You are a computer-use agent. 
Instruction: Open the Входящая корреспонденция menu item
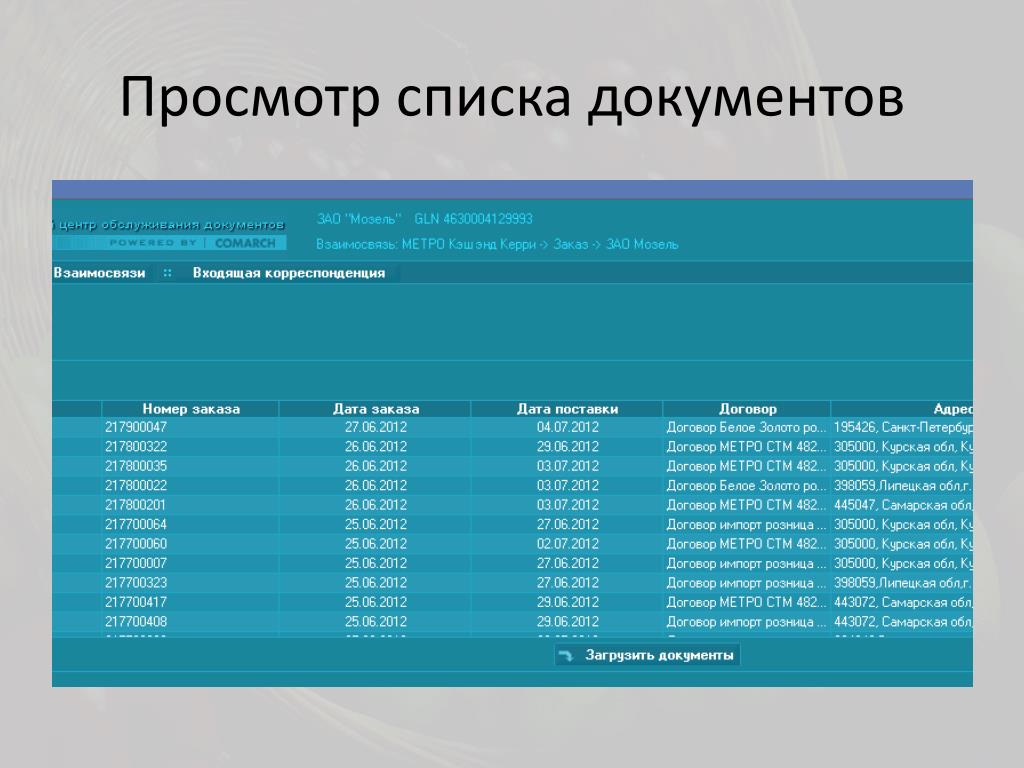tap(289, 273)
